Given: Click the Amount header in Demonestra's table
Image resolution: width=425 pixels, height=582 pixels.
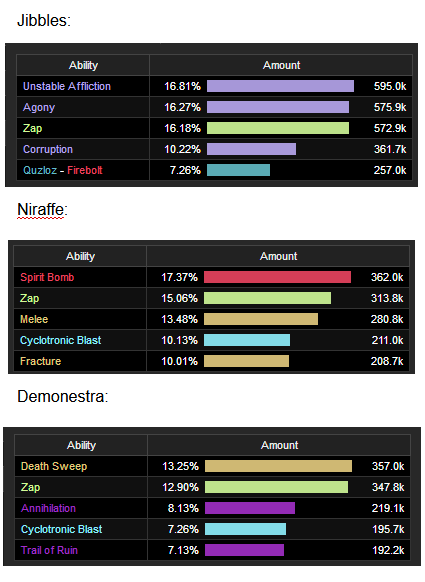Looking at the screenshot, I should (279, 445).
